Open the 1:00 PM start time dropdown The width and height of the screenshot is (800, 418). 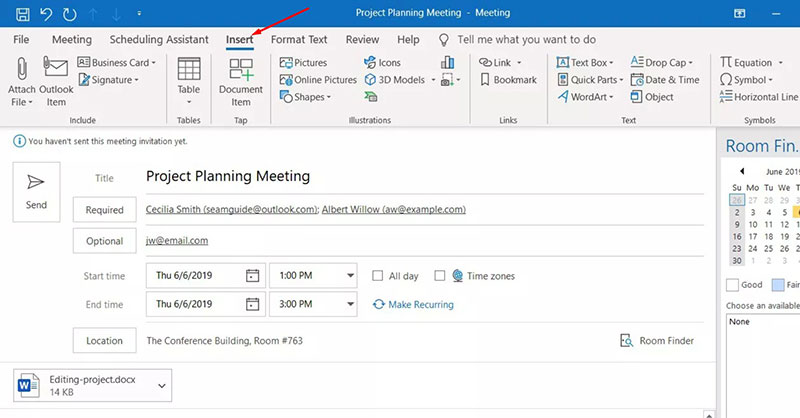(x=351, y=276)
